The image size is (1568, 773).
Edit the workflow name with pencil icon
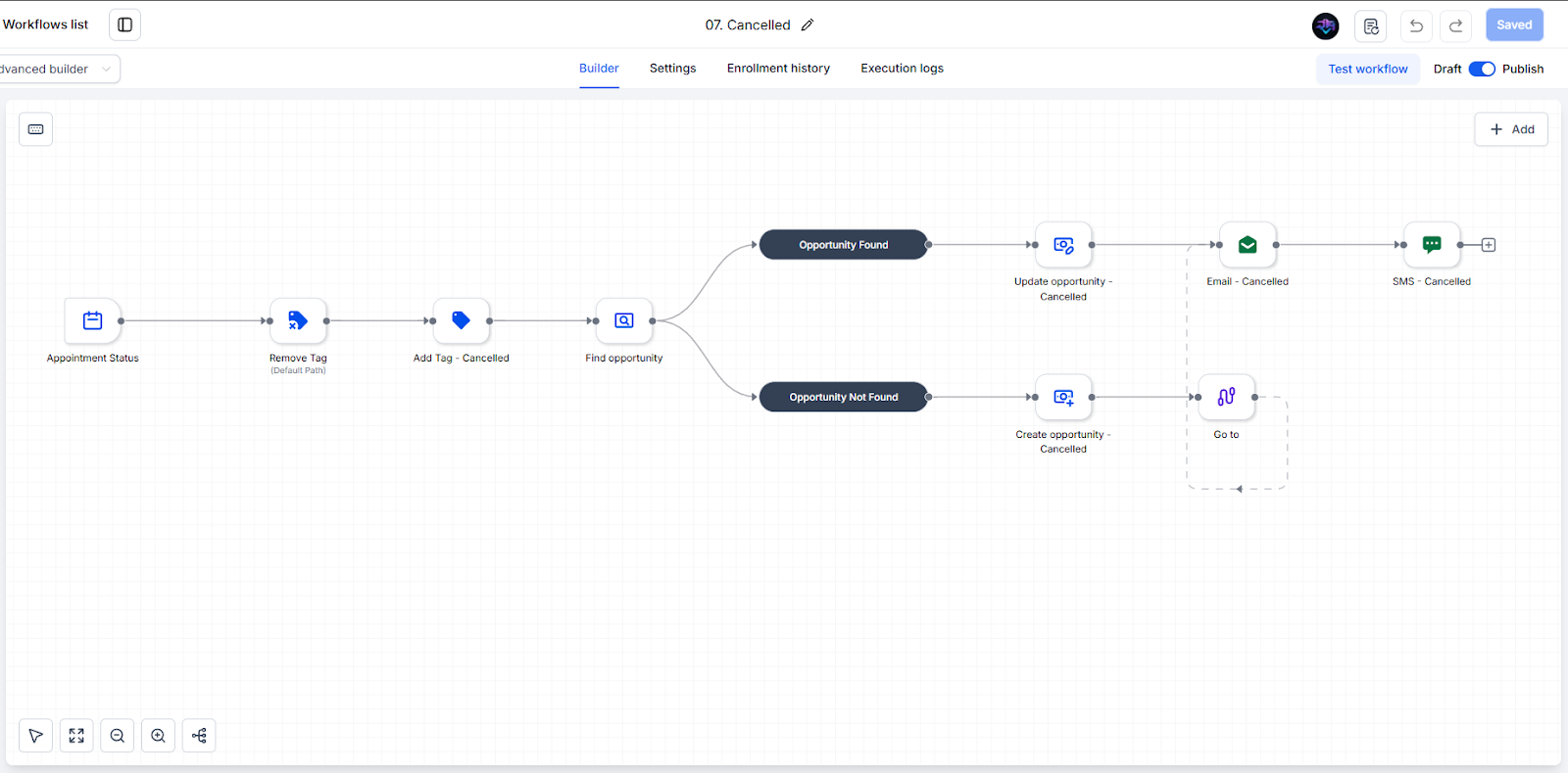pyautogui.click(x=808, y=25)
